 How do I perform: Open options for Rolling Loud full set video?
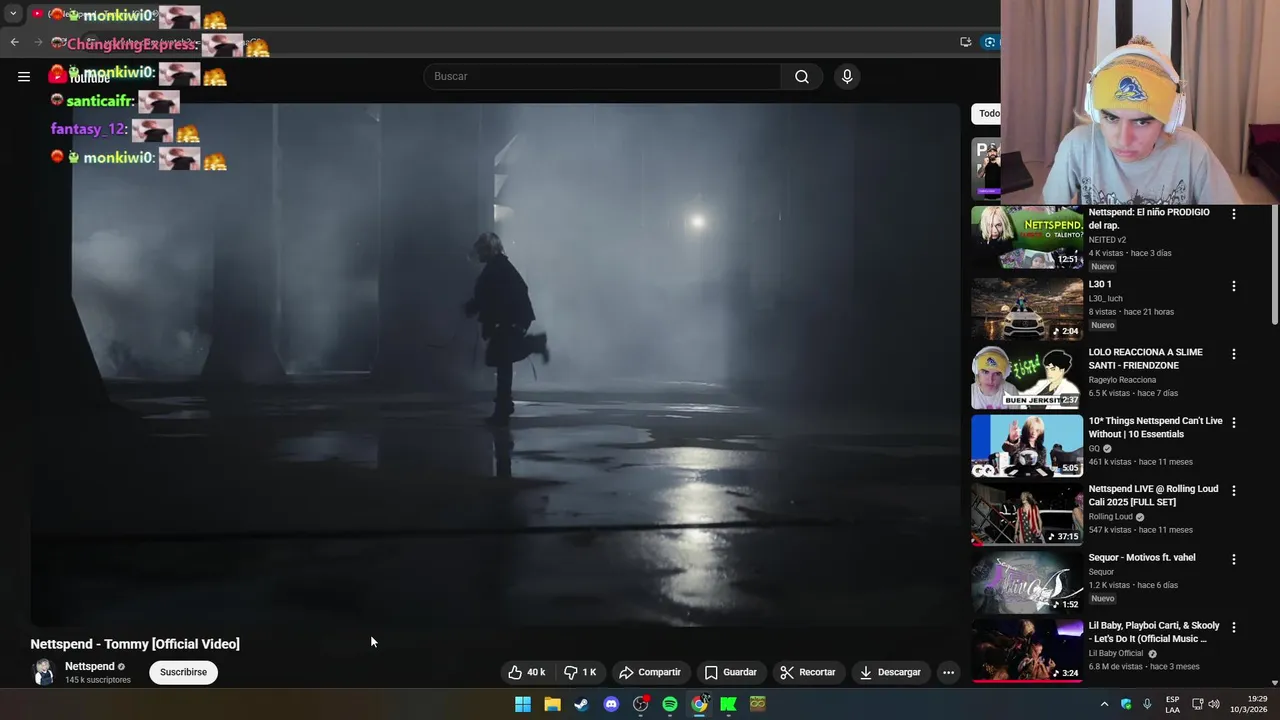click(1233, 490)
